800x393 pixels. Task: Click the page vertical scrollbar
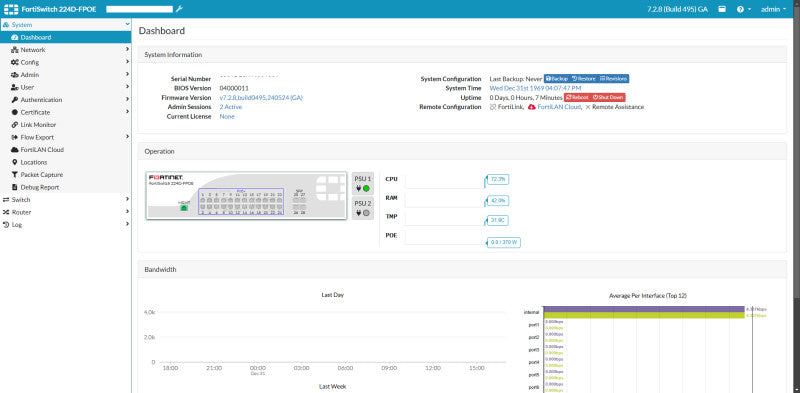click(x=797, y=153)
